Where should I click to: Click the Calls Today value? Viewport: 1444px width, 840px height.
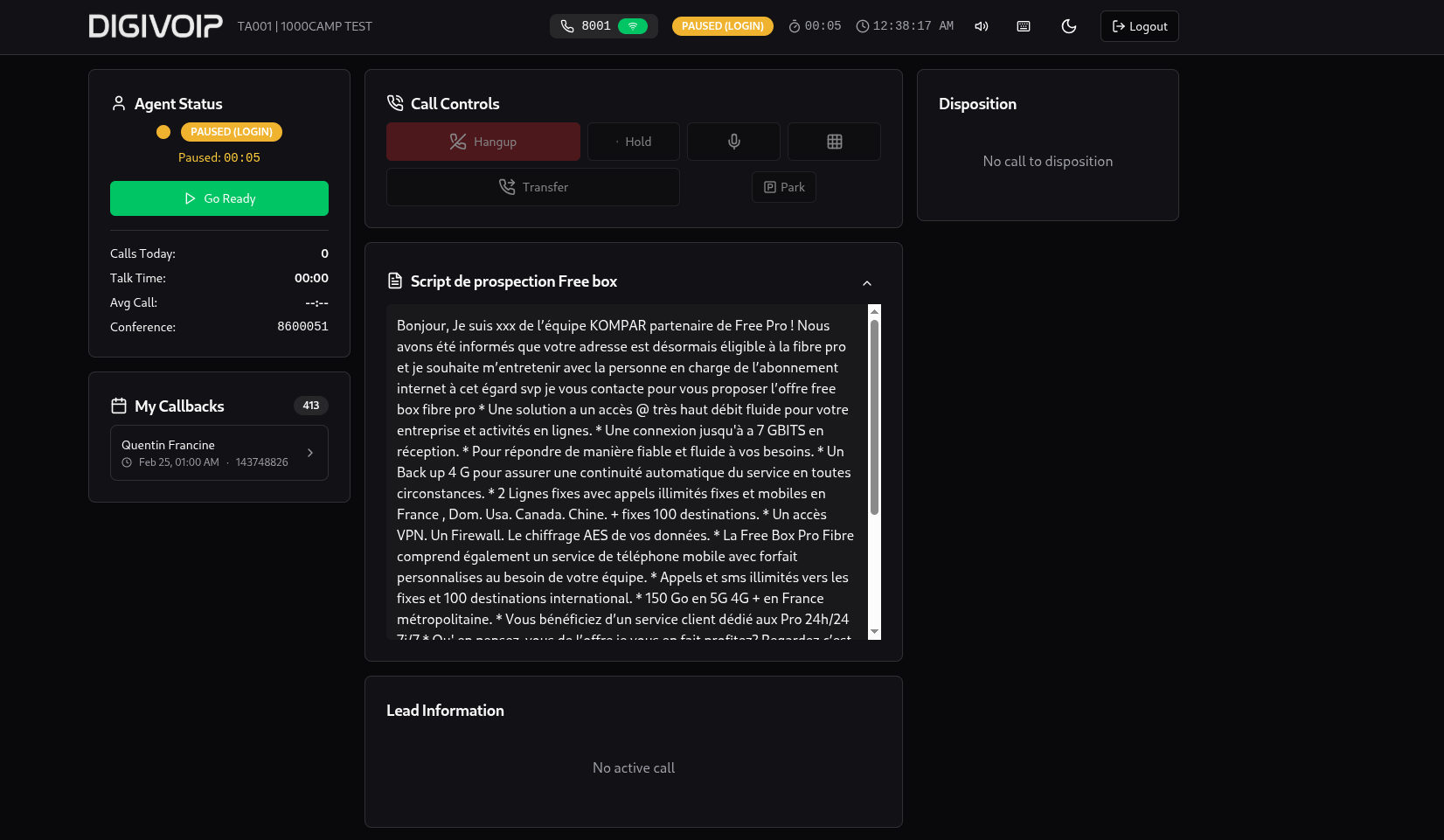[325, 253]
